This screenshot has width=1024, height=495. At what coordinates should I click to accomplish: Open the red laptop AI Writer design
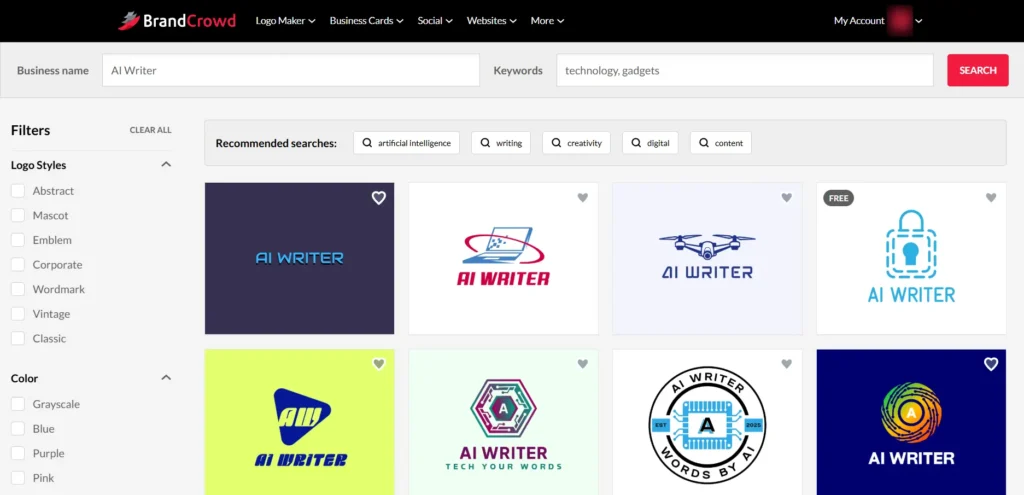pos(503,259)
